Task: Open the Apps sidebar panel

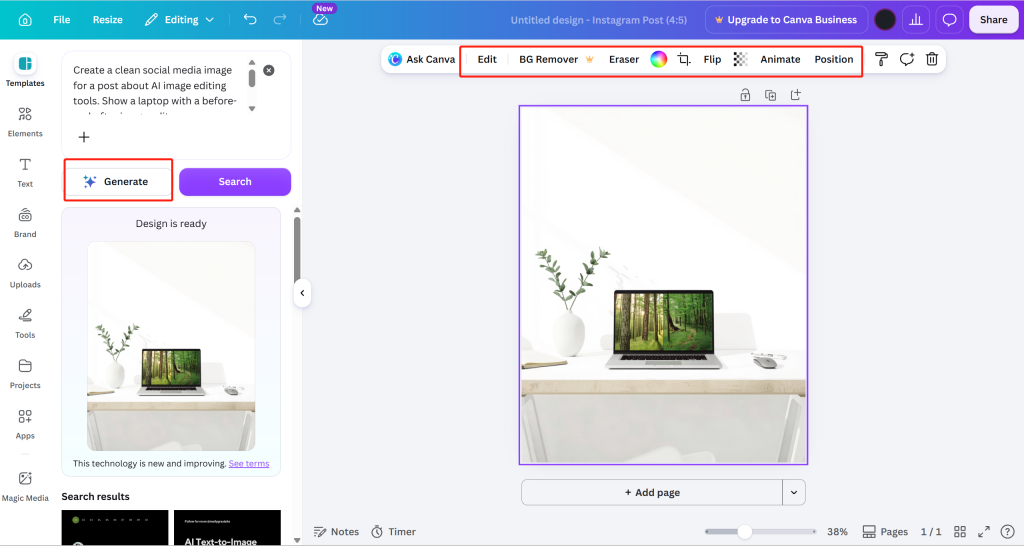Action: click(25, 424)
